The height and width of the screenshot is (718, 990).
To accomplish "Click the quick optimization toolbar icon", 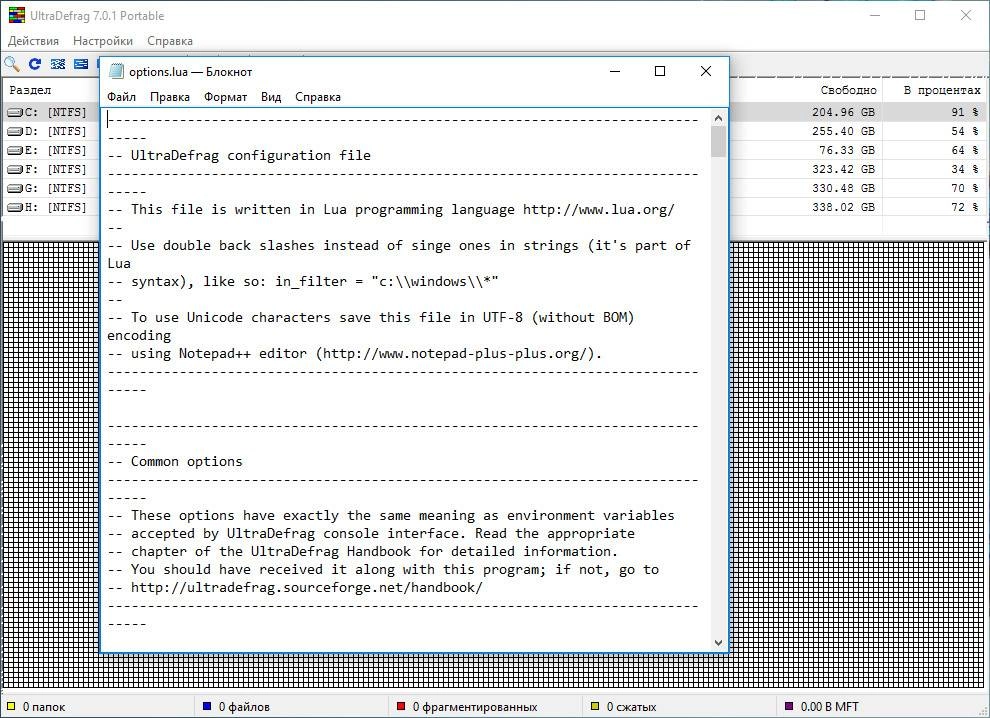I will (81, 64).
